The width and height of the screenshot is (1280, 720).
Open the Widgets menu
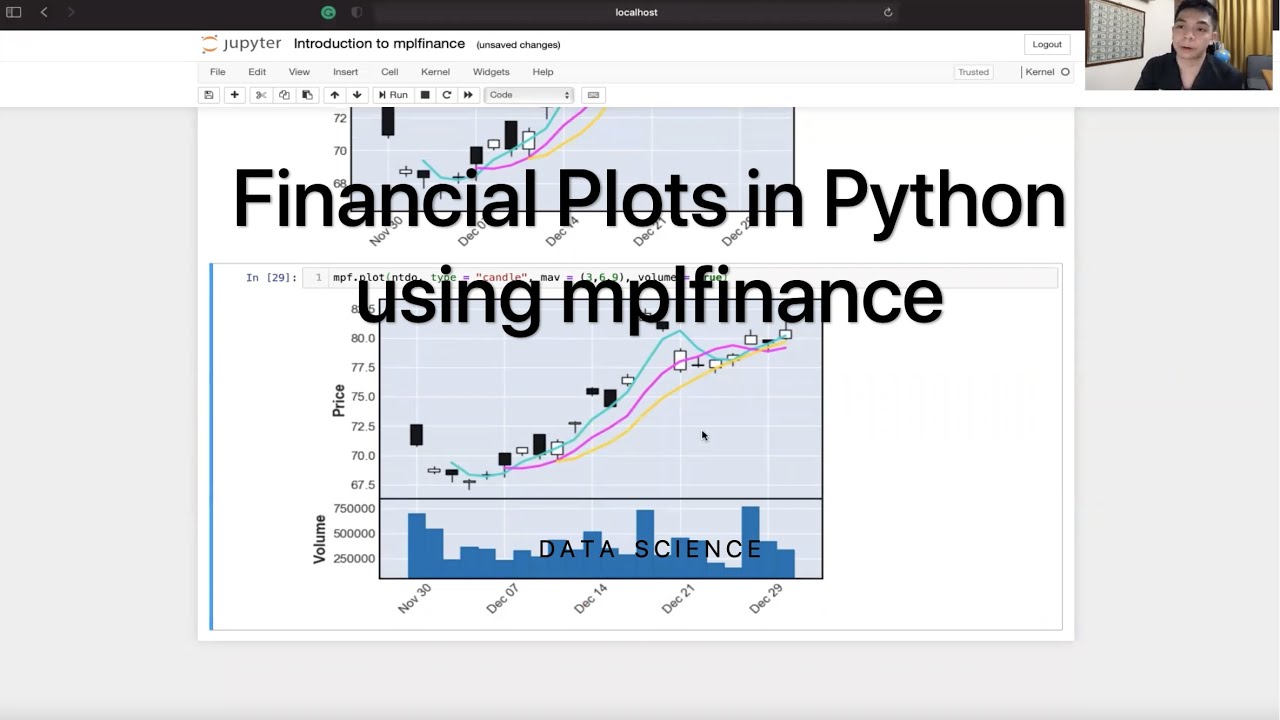point(491,72)
